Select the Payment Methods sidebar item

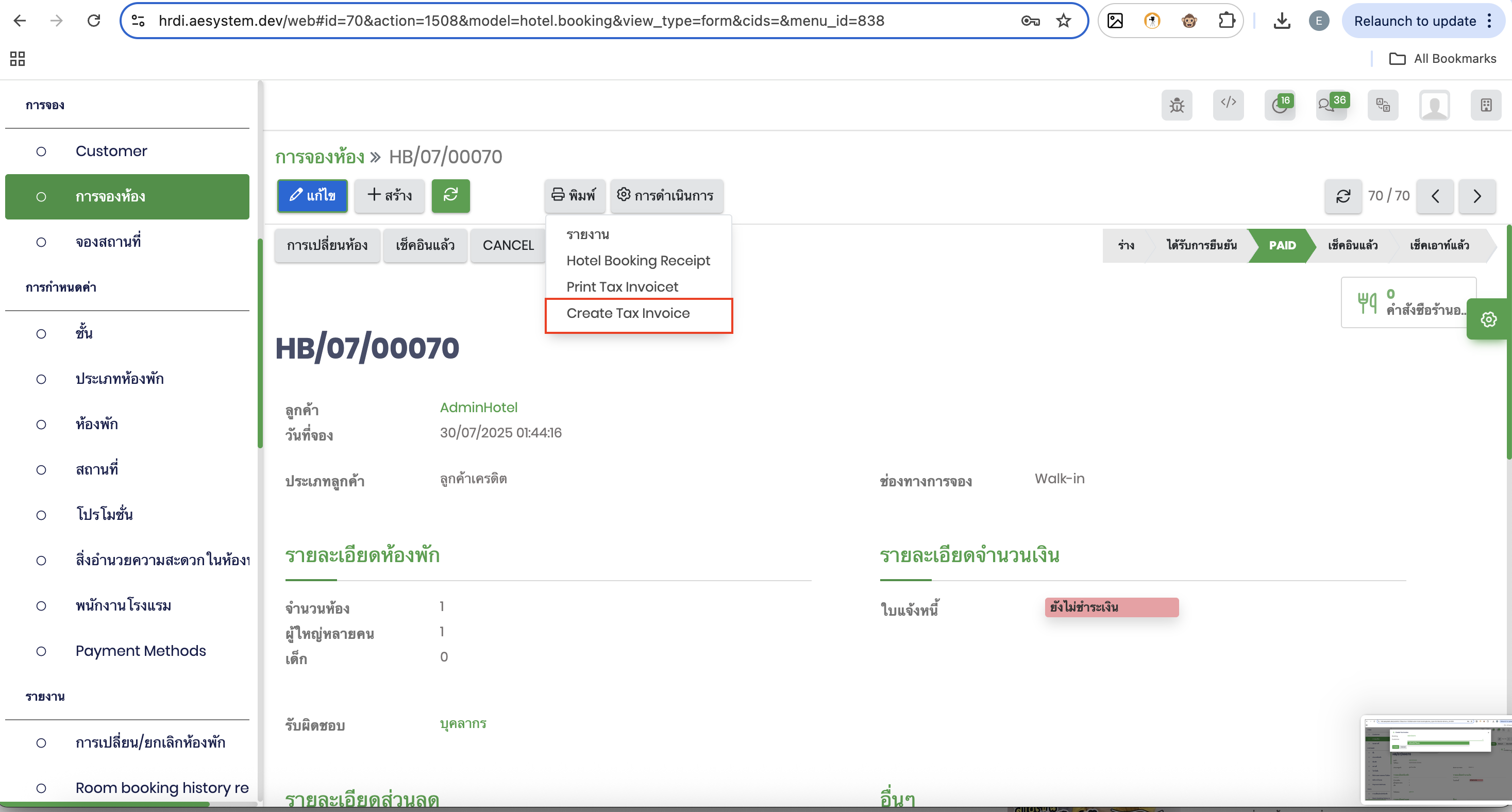click(140, 651)
